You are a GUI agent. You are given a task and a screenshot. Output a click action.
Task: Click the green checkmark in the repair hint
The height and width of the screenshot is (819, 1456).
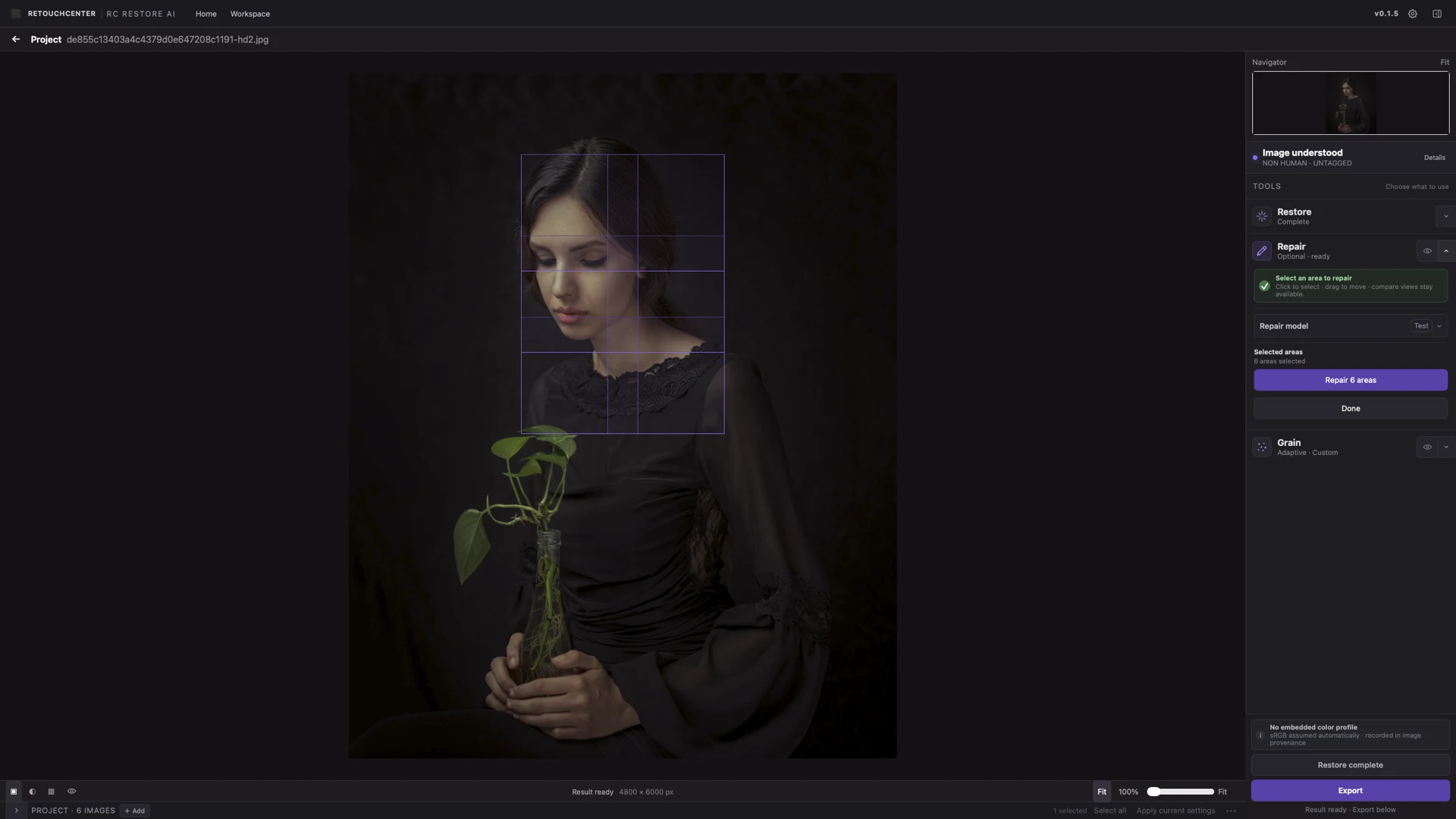tap(1264, 286)
